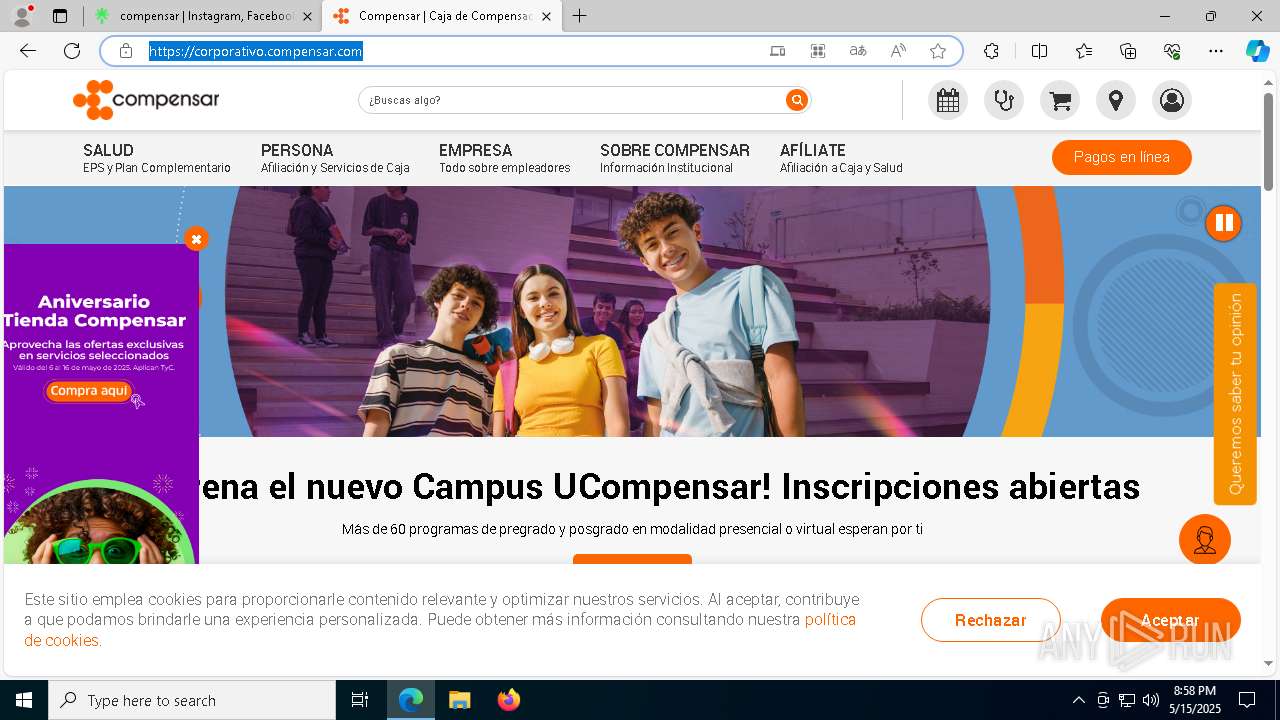Open Collections icon in toolbar
This screenshot has width=1280, height=720.
(1128, 51)
